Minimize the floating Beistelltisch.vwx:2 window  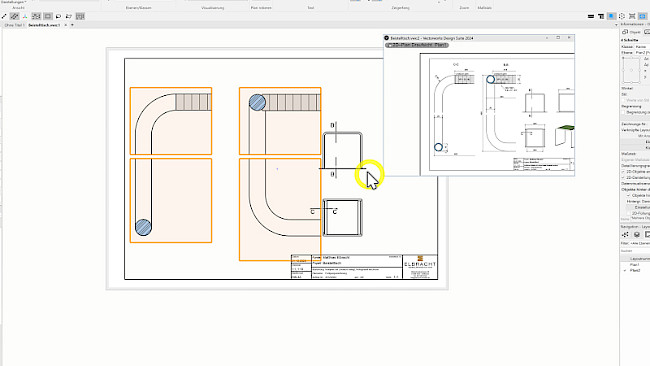click(x=547, y=38)
